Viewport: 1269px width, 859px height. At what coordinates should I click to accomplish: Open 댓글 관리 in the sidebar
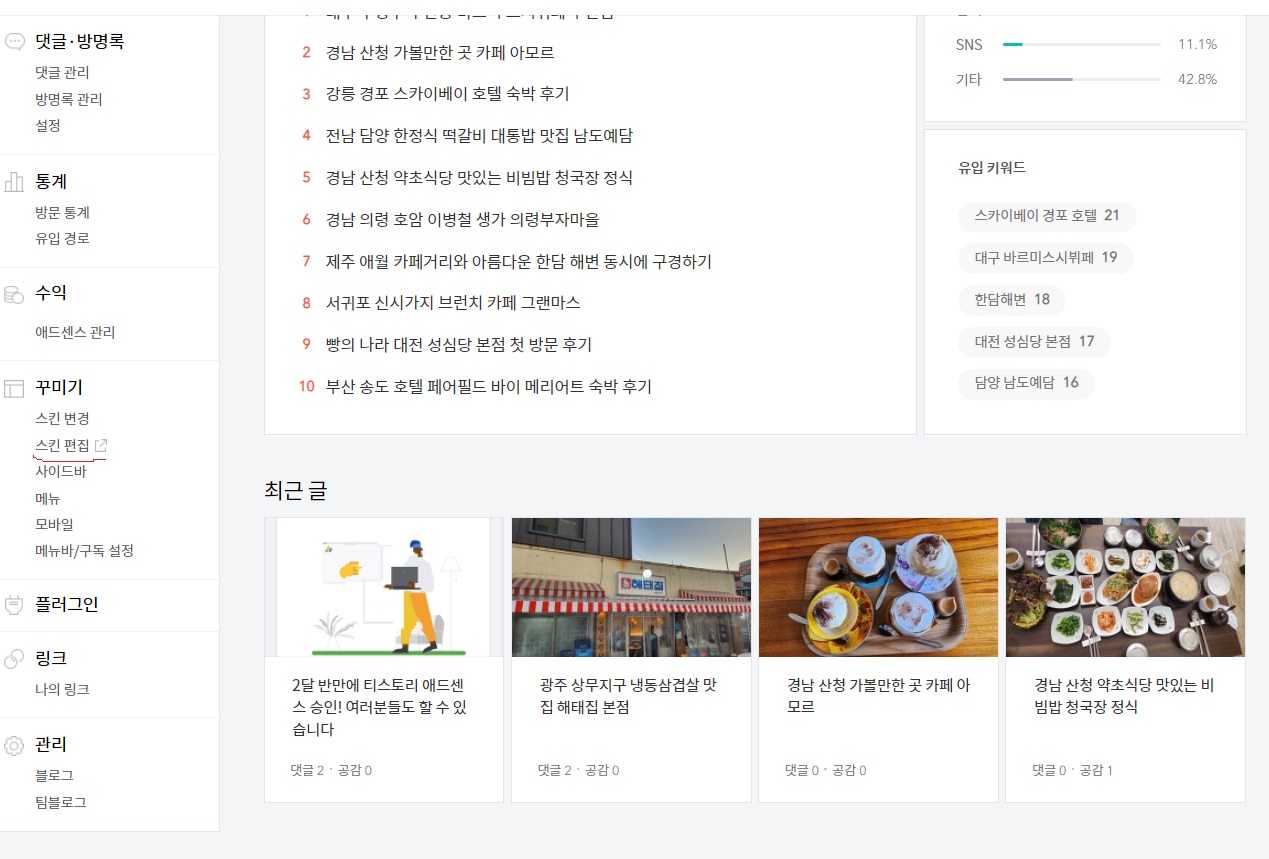coord(62,73)
